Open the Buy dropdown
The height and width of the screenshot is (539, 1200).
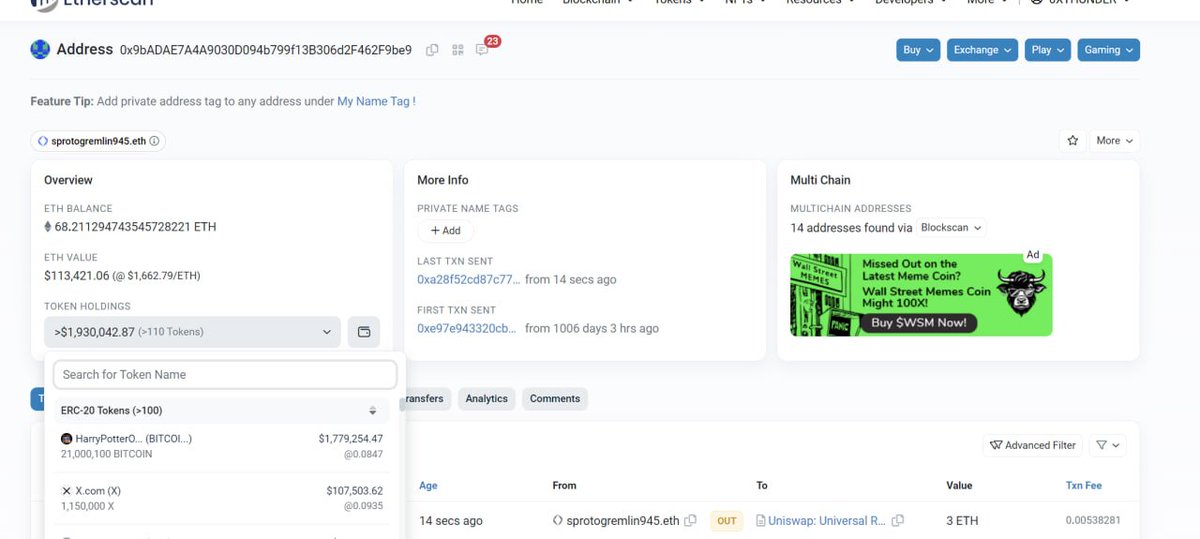[x=919, y=50]
